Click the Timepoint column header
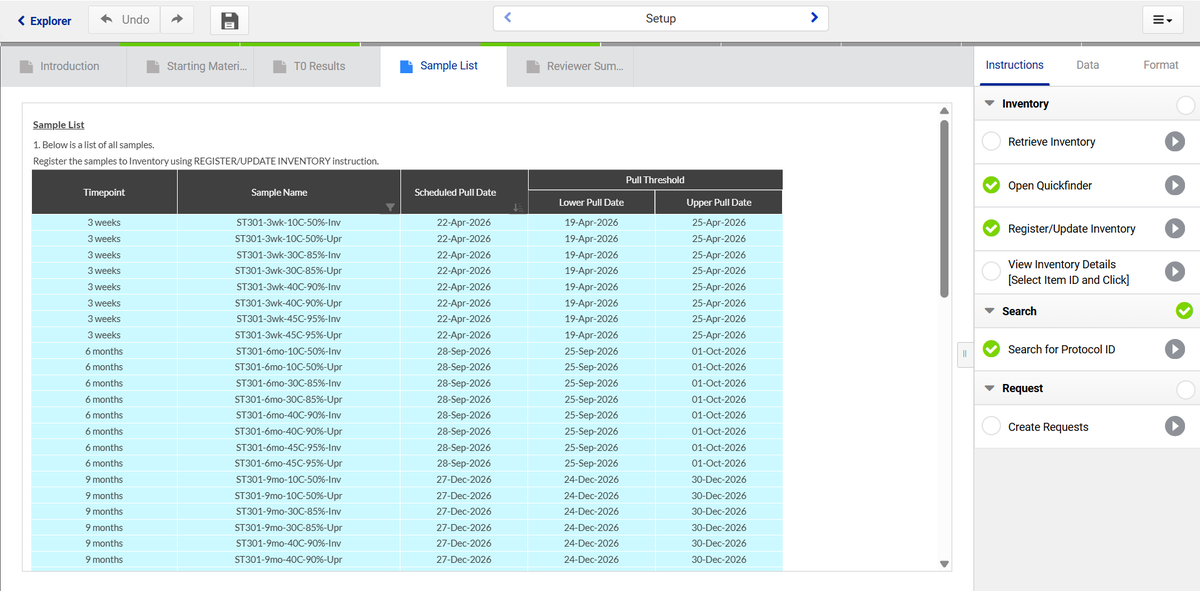The image size is (1200, 591). point(104,192)
